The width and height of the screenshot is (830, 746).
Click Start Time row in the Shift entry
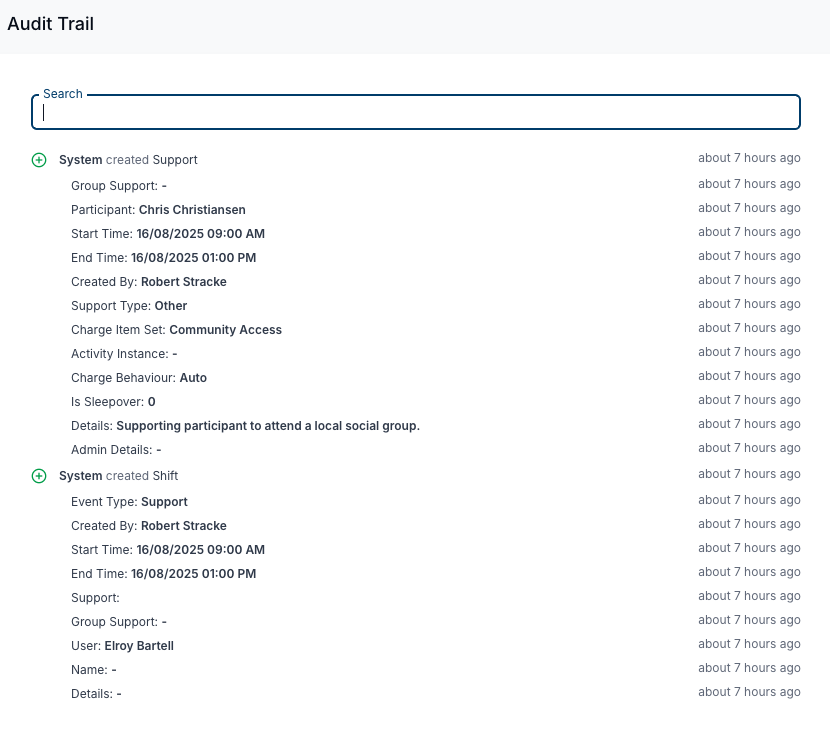[x=167, y=550]
